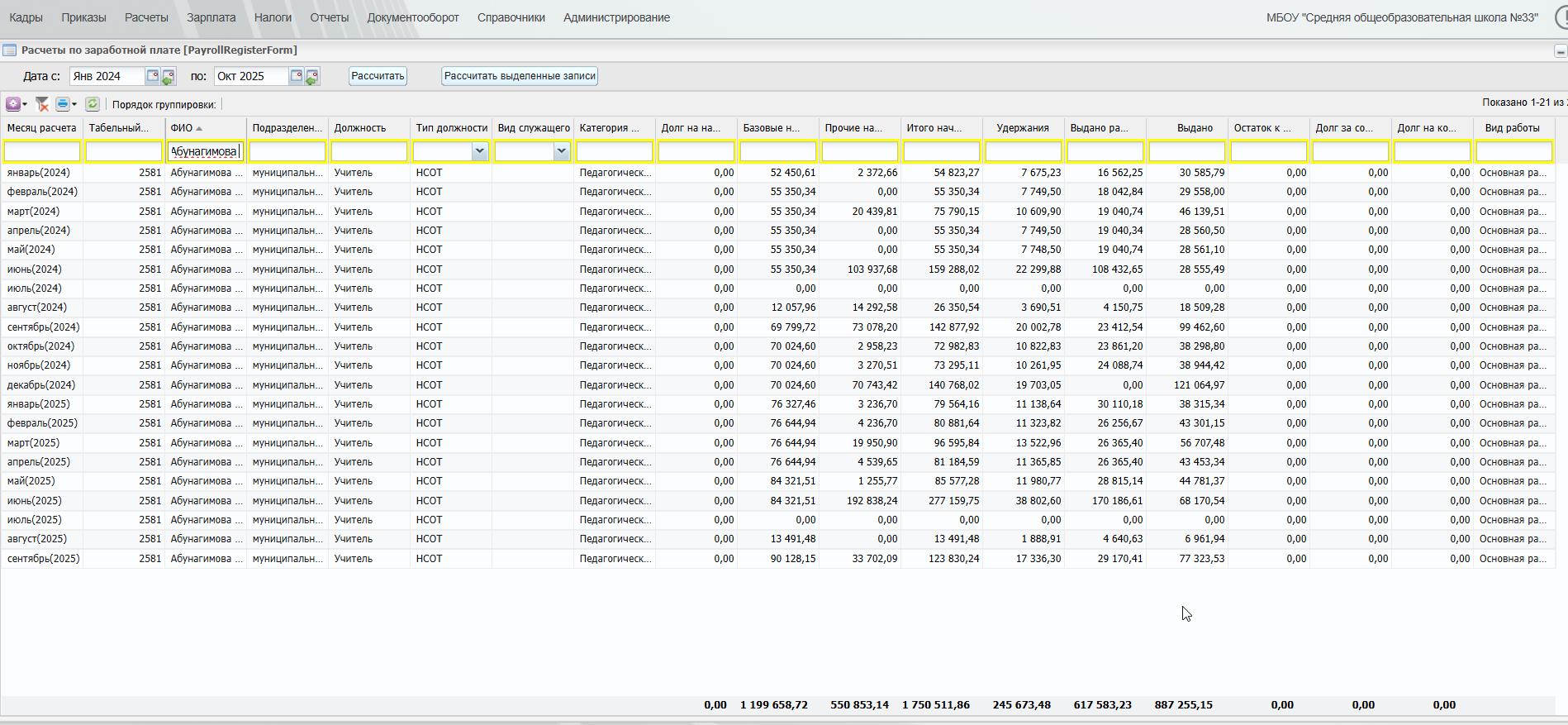Open calendar picker for end date Окт 2025
Screen dimensions: 1568x725
click(x=297, y=76)
